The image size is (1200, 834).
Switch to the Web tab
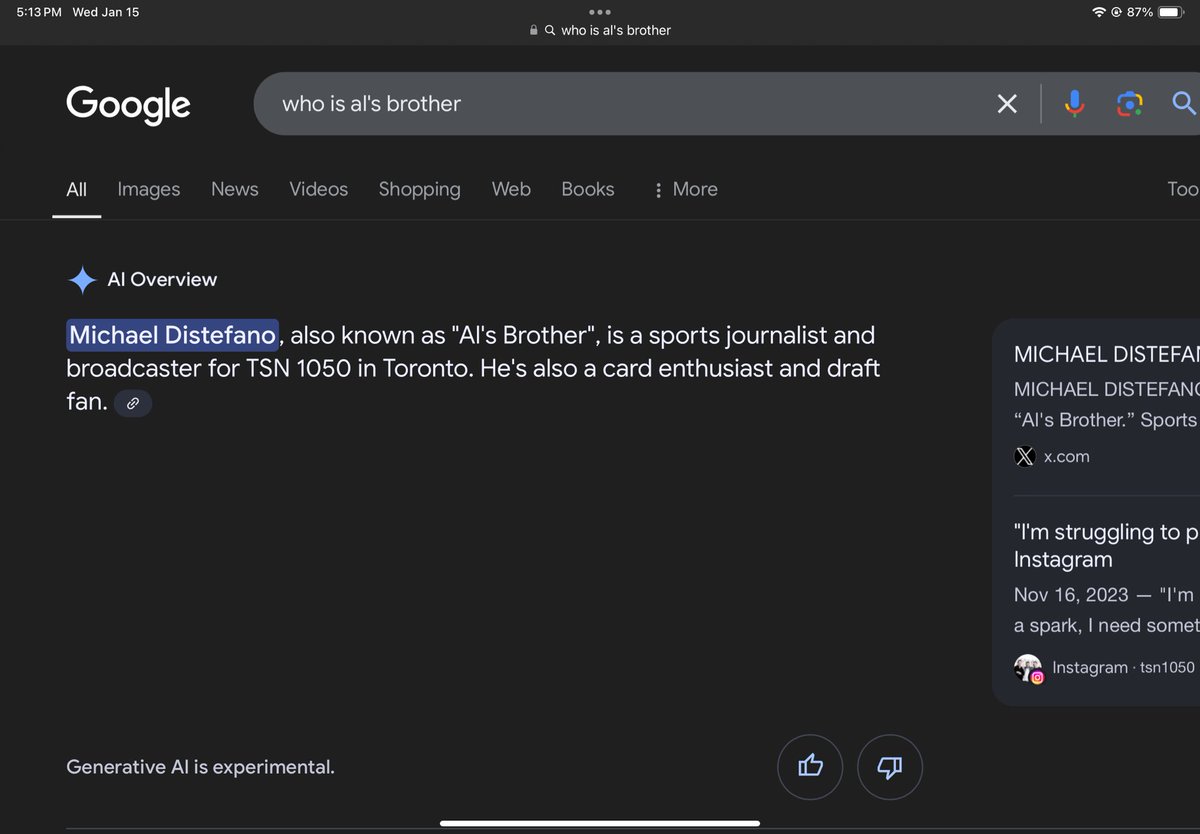click(511, 189)
